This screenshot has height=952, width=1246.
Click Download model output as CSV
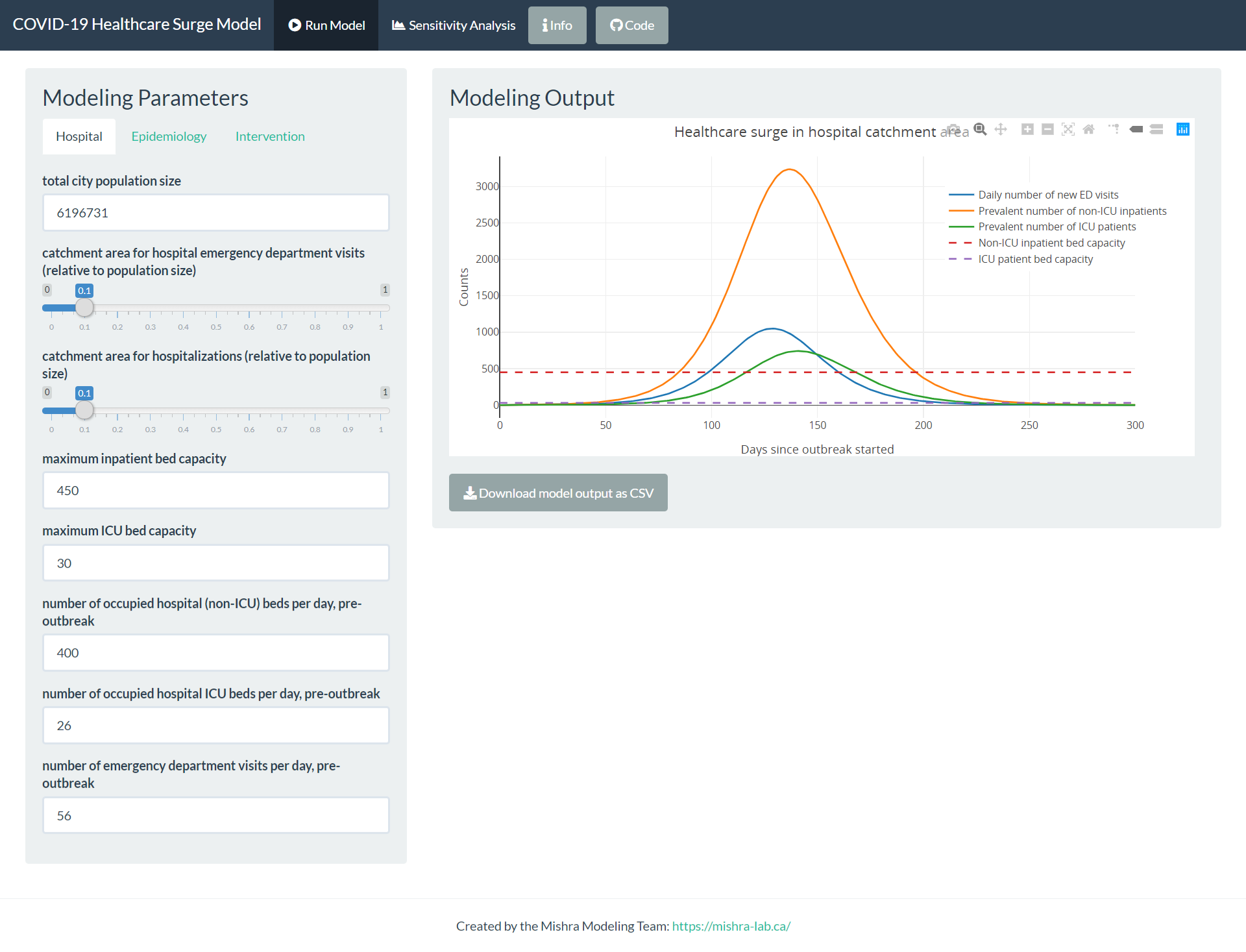point(558,493)
